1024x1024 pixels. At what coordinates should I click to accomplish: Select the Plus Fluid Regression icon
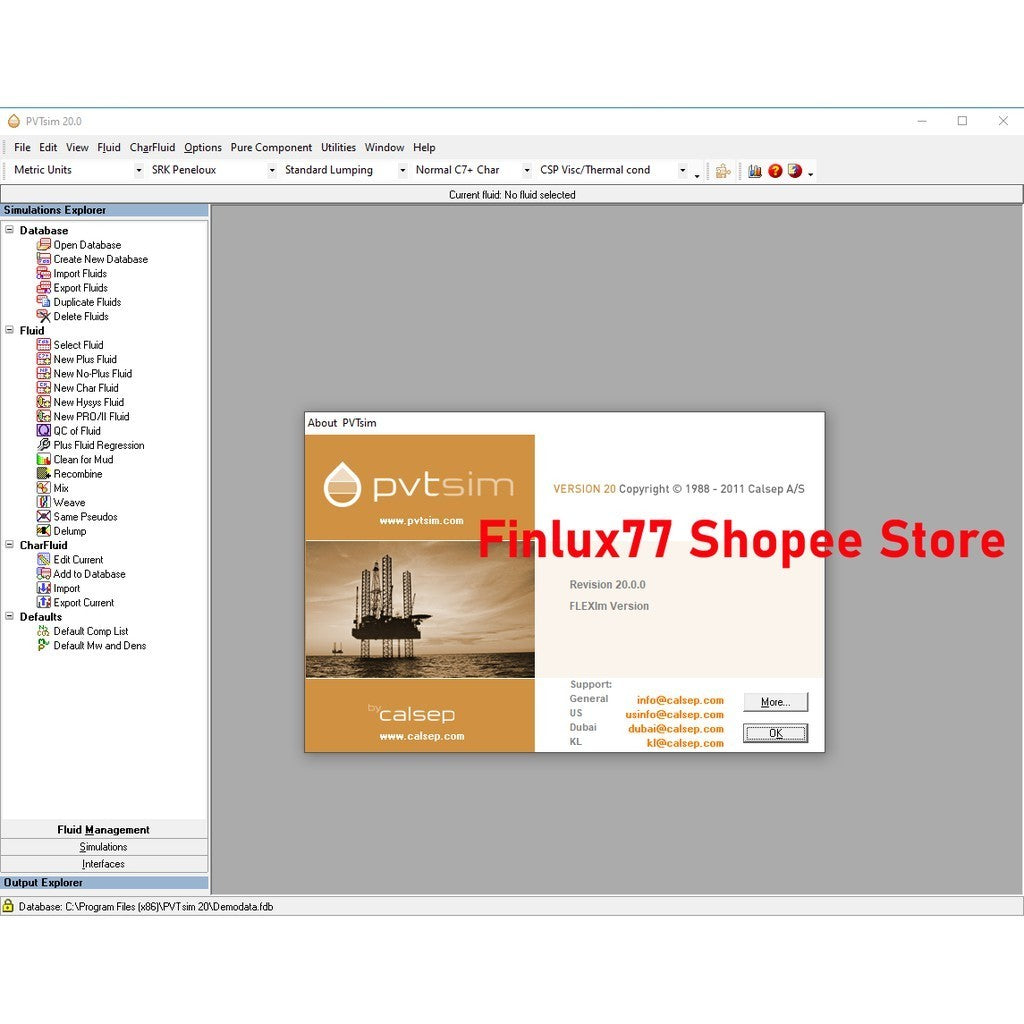click(44, 445)
